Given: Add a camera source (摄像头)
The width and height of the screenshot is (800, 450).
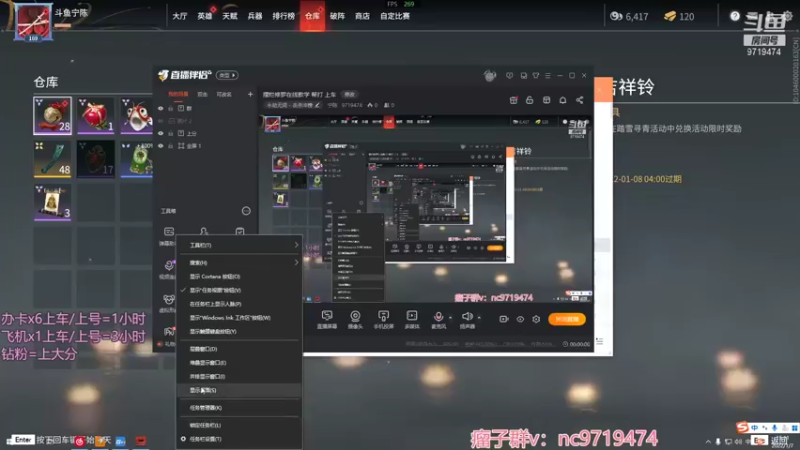Looking at the screenshot, I should 355,319.
